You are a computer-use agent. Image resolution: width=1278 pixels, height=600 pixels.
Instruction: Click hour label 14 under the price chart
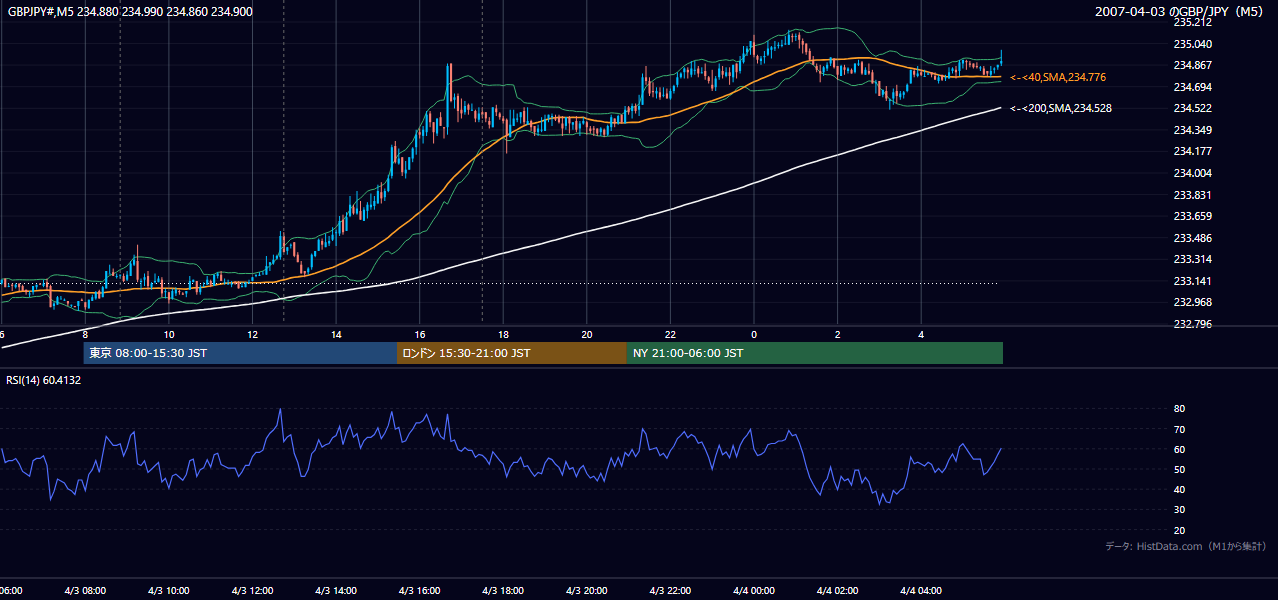click(336, 334)
